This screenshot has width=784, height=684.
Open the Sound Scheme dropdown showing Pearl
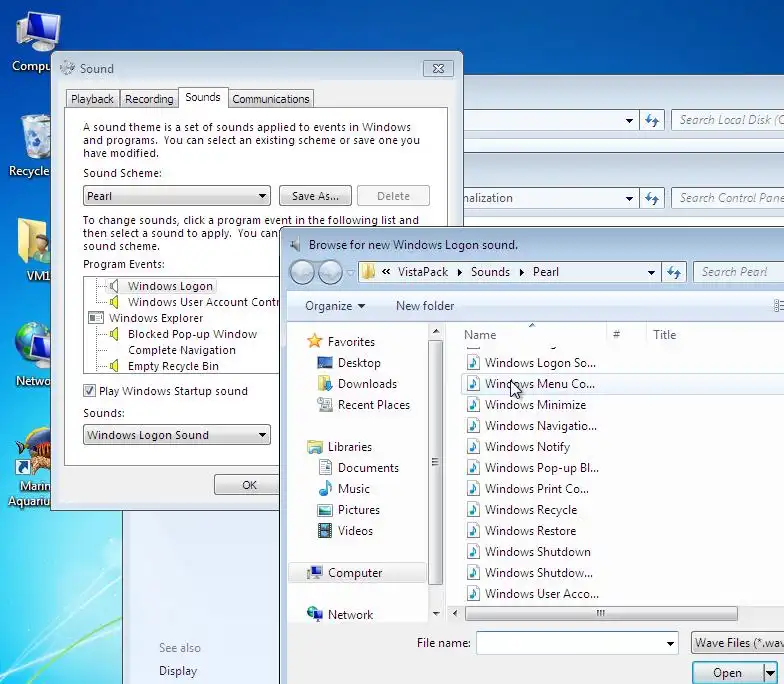coord(176,196)
